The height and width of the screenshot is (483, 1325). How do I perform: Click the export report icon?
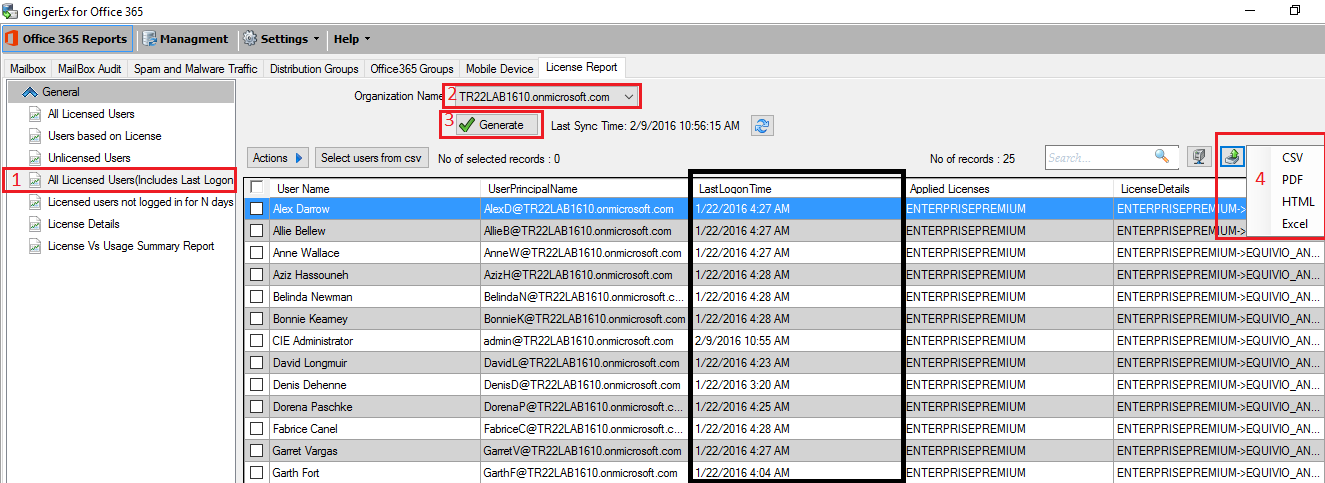(1233, 157)
